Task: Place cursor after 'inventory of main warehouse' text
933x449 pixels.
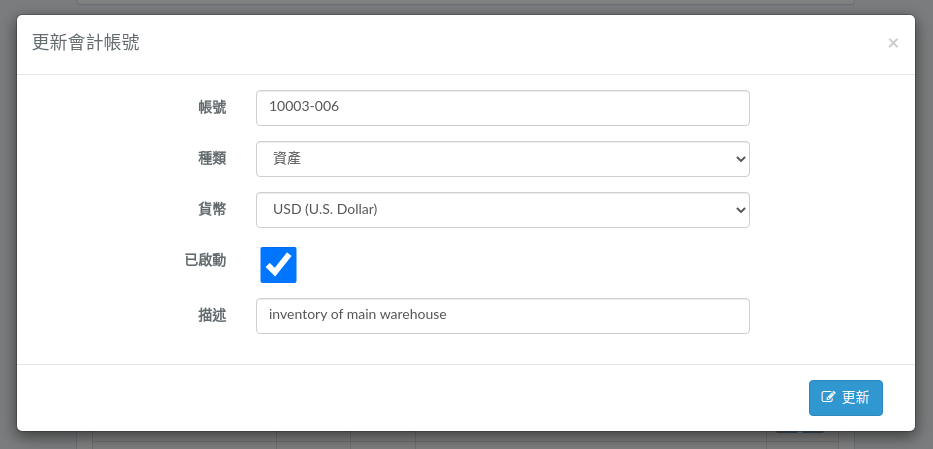Action: click(448, 315)
